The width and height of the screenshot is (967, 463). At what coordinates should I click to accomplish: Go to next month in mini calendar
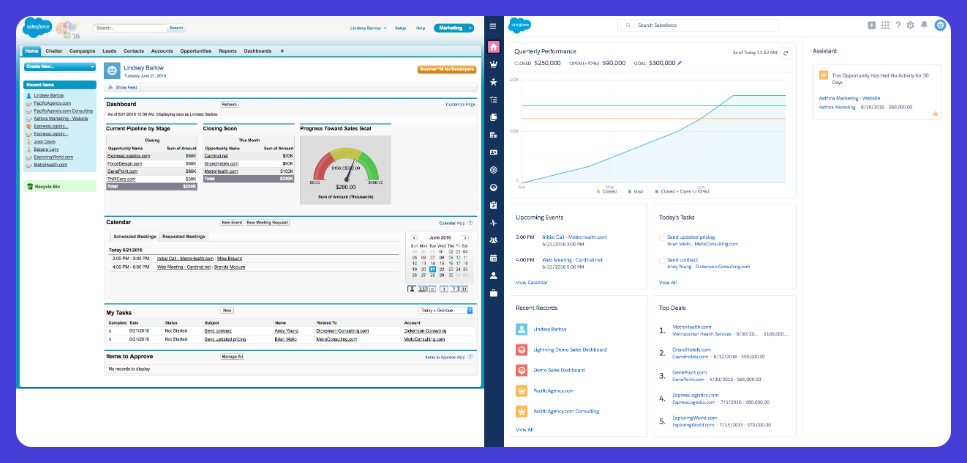click(465, 237)
